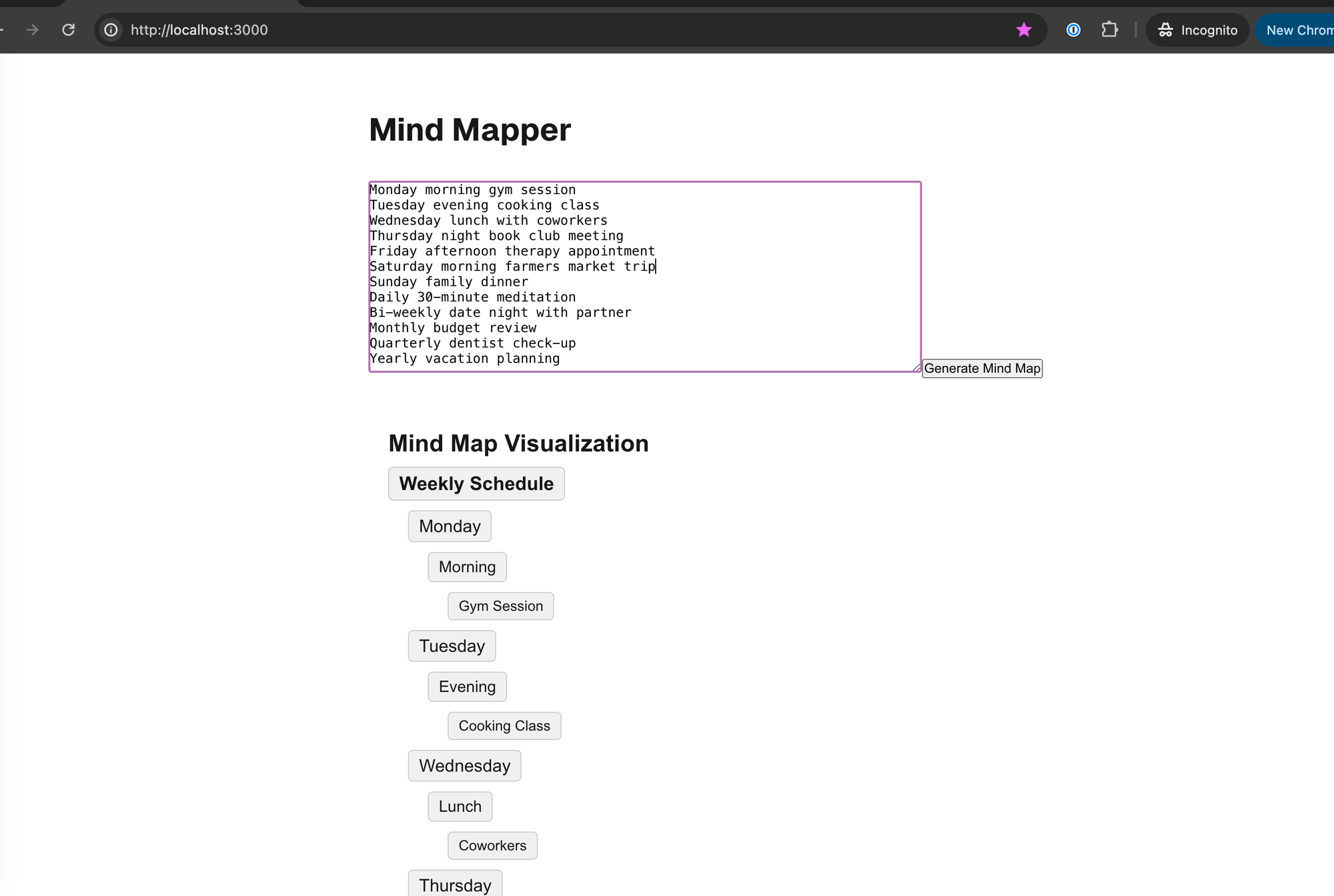1334x896 pixels.
Task: Select the Tuesday node
Action: [452, 647]
